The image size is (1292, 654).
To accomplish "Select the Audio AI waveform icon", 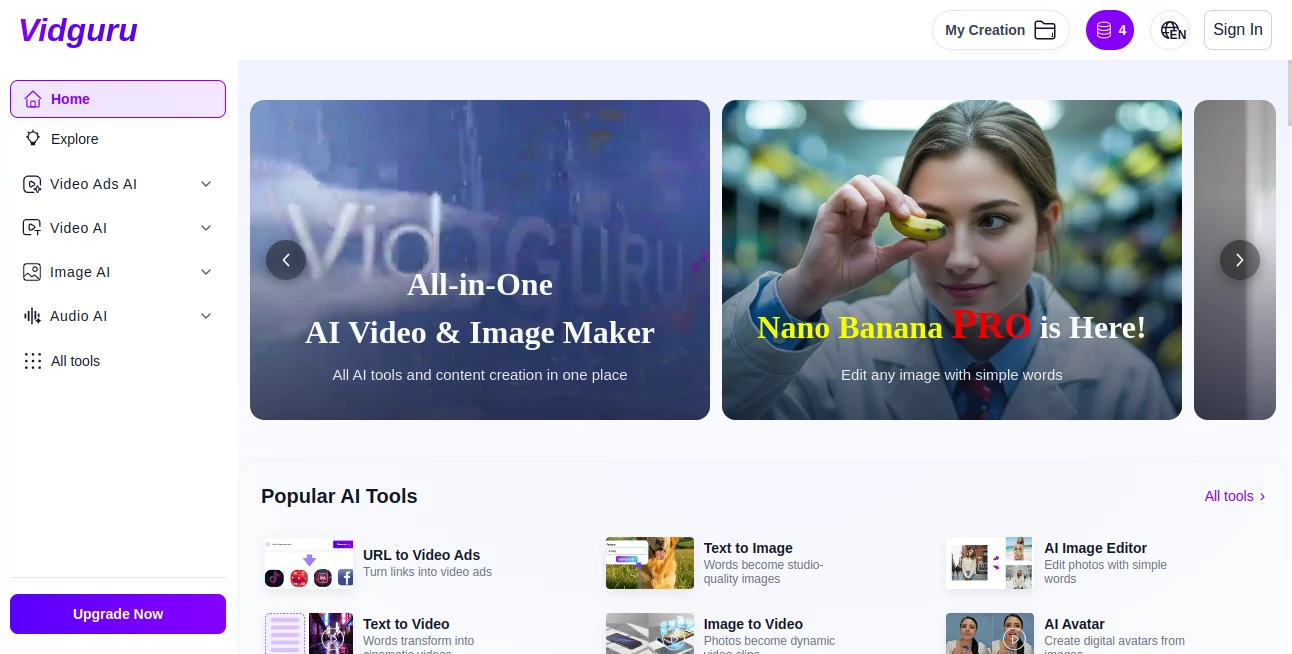I will click(x=31, y=316).
